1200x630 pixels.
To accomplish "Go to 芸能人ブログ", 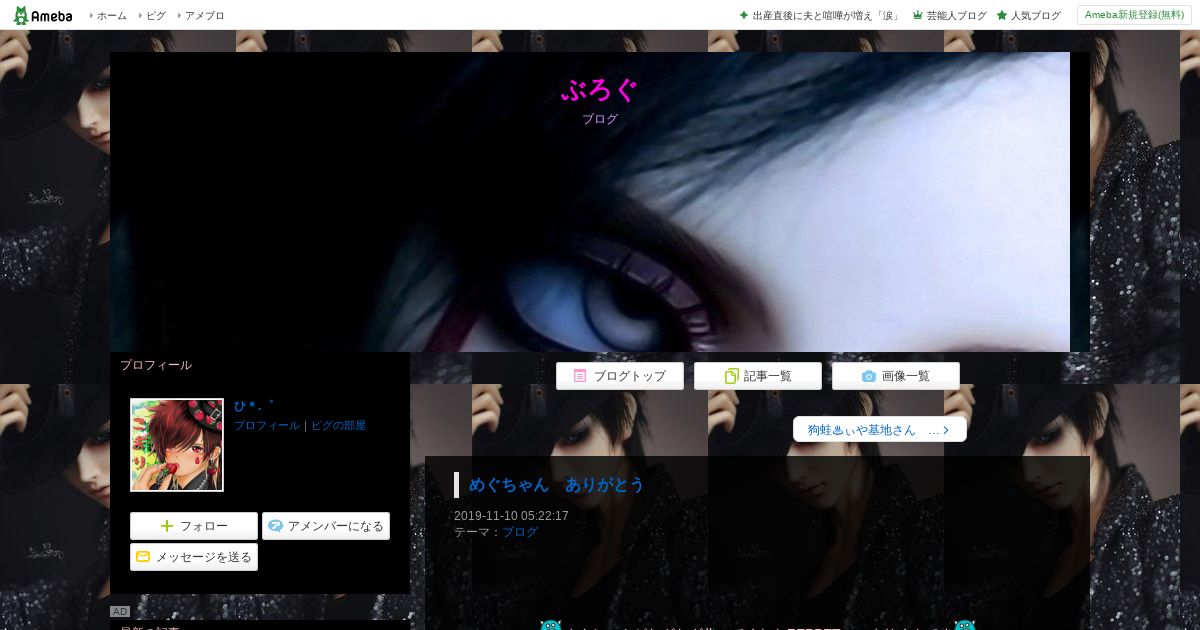I will pos(956,16).
